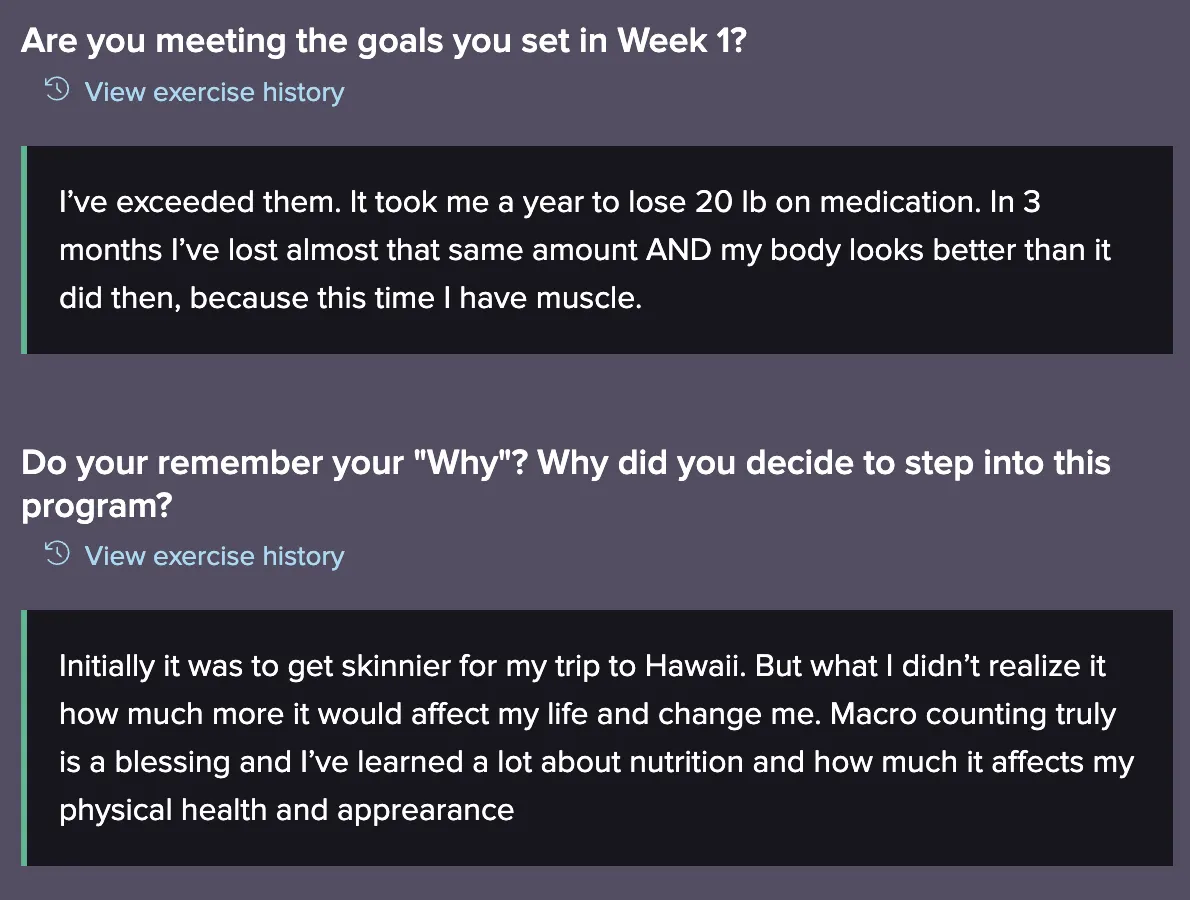Click the word "AND" in the first answer
This screenshot has height=900, width=1190.
pos(678,250)
